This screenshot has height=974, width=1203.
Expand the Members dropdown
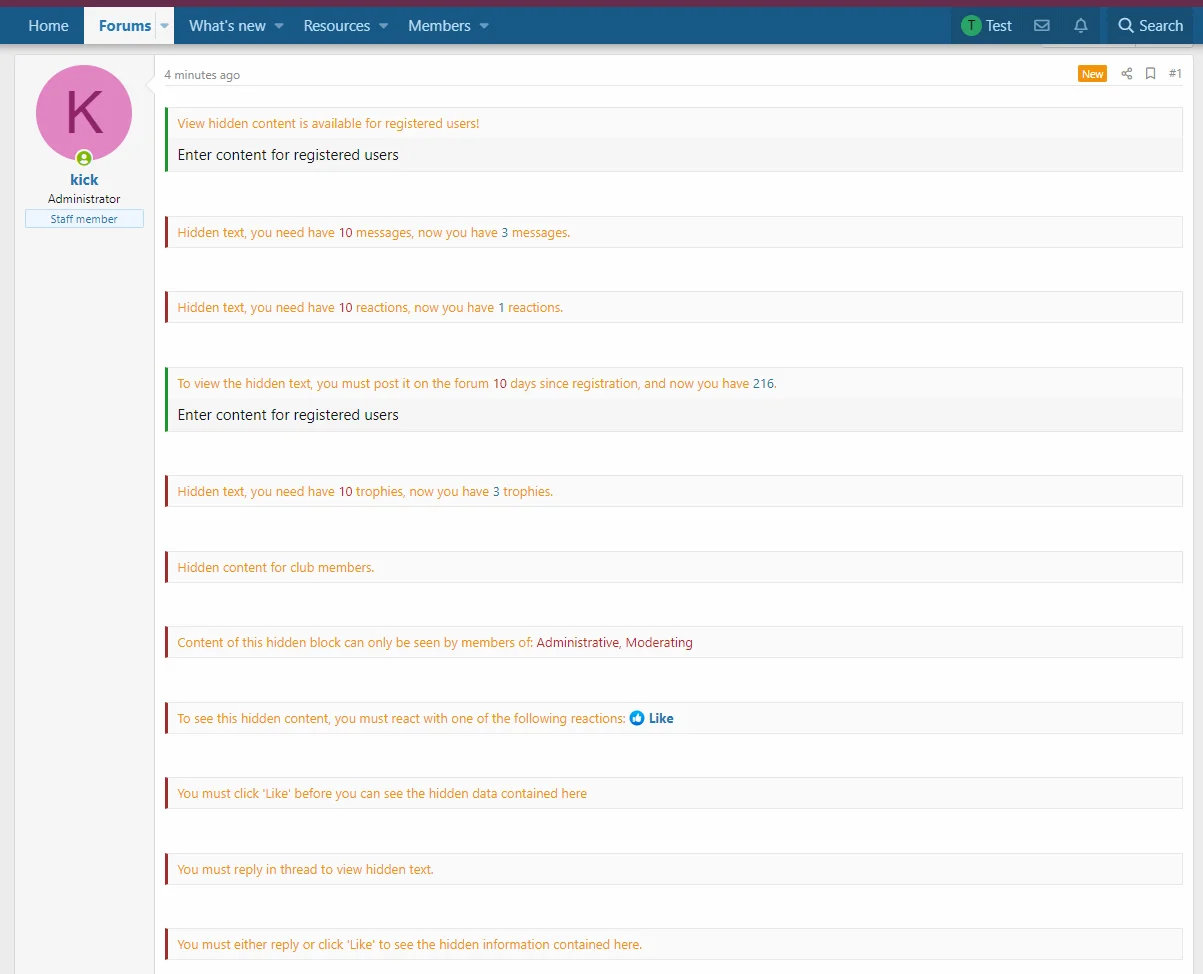pyautogui.click(x=485, y=26)
